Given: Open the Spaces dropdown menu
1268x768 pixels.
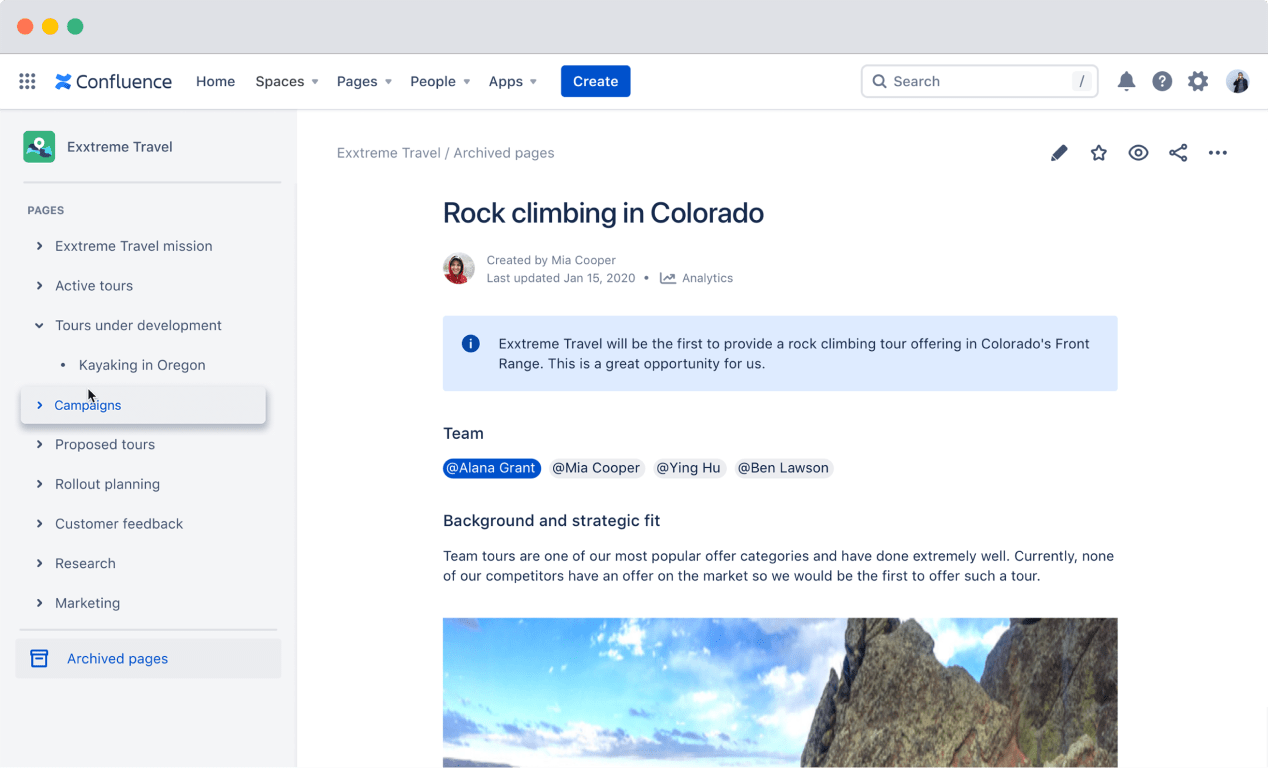Looking at the screenshot, I should tap(286, 81).
